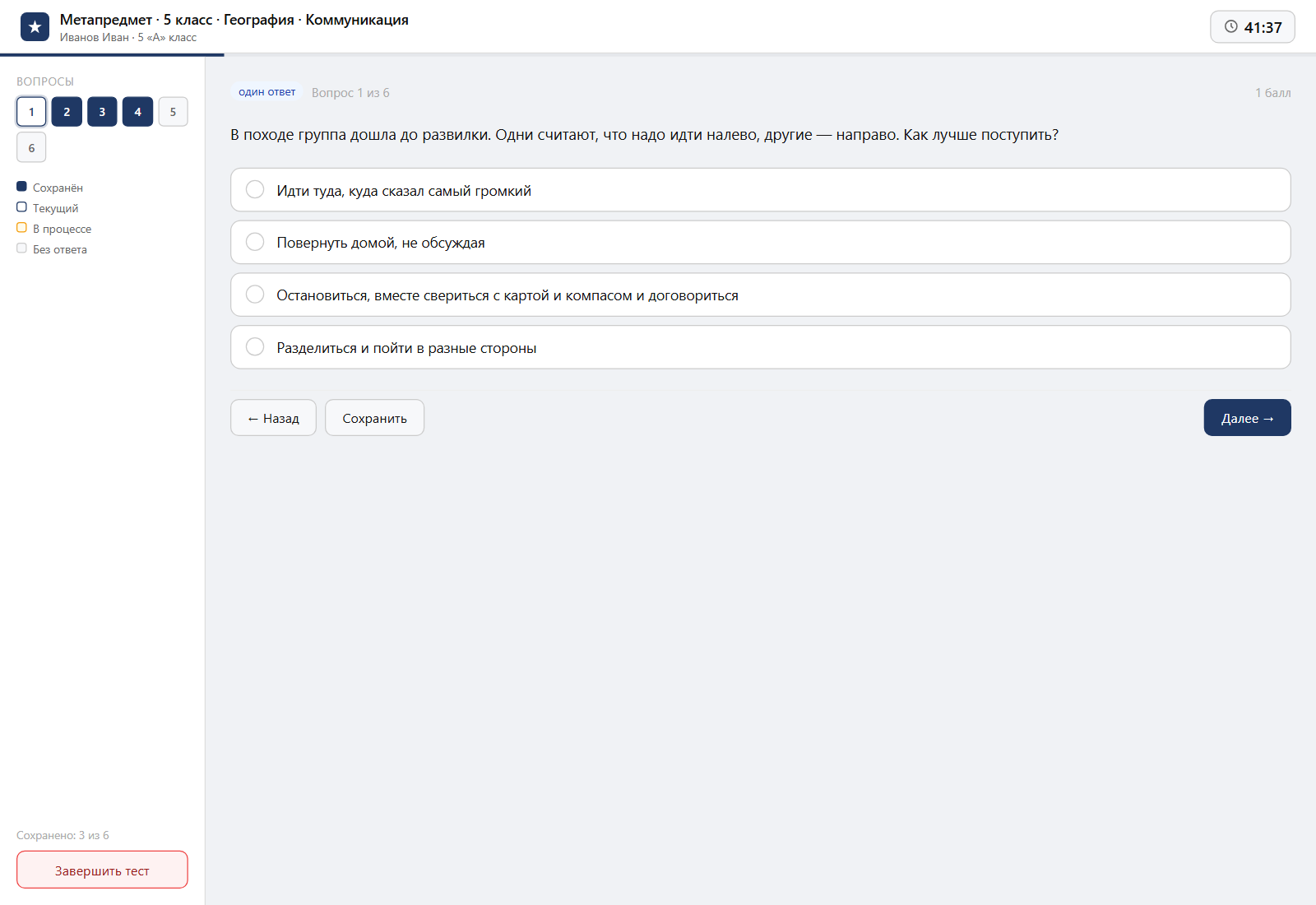1316x905 pixels.
Task: Save the answer with Сохранить button
Action: click(x=374, y=418)
